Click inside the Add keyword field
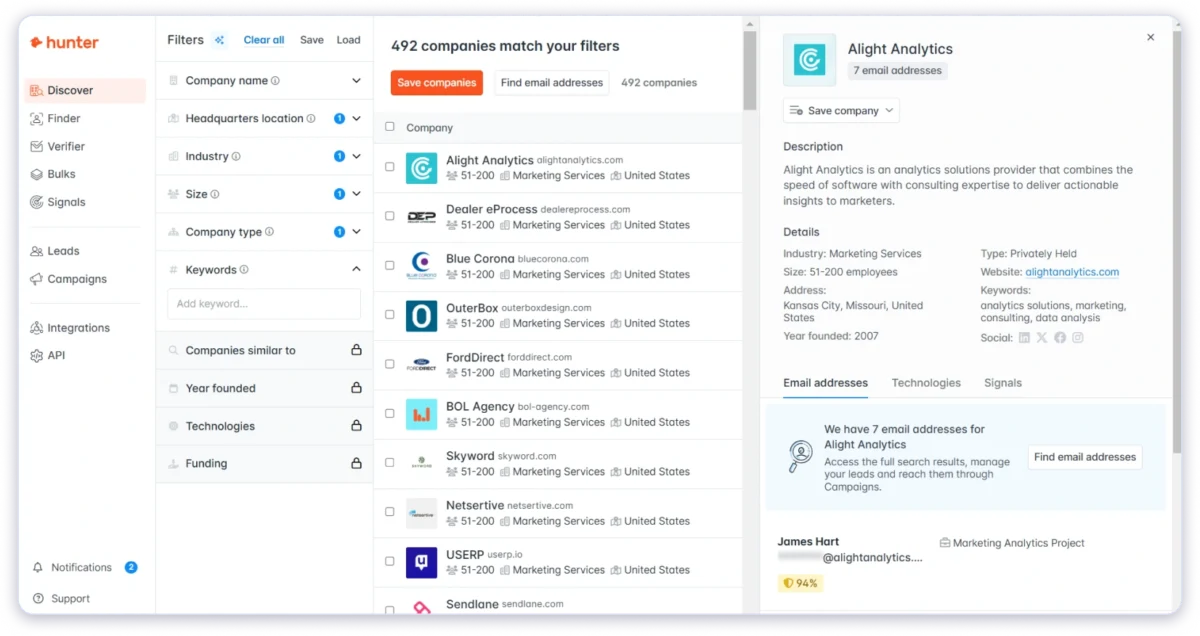Screen dimensions: 1200x636 [263, 303]
